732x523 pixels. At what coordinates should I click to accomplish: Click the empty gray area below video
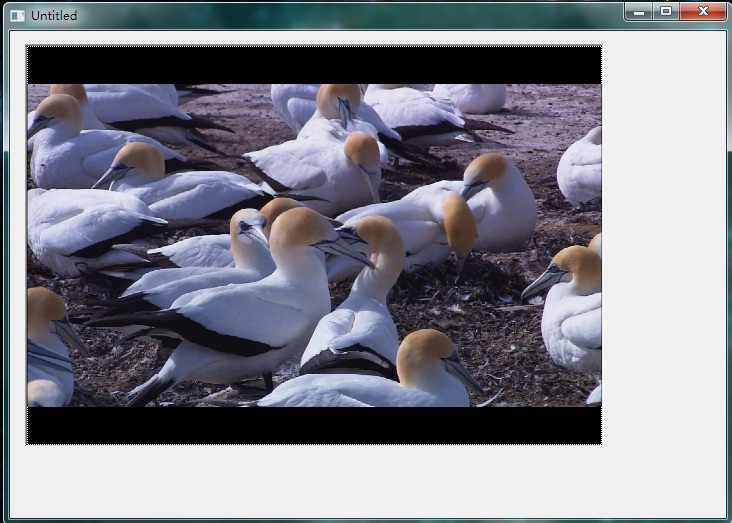pyautogui.click(x=314, y=478)
